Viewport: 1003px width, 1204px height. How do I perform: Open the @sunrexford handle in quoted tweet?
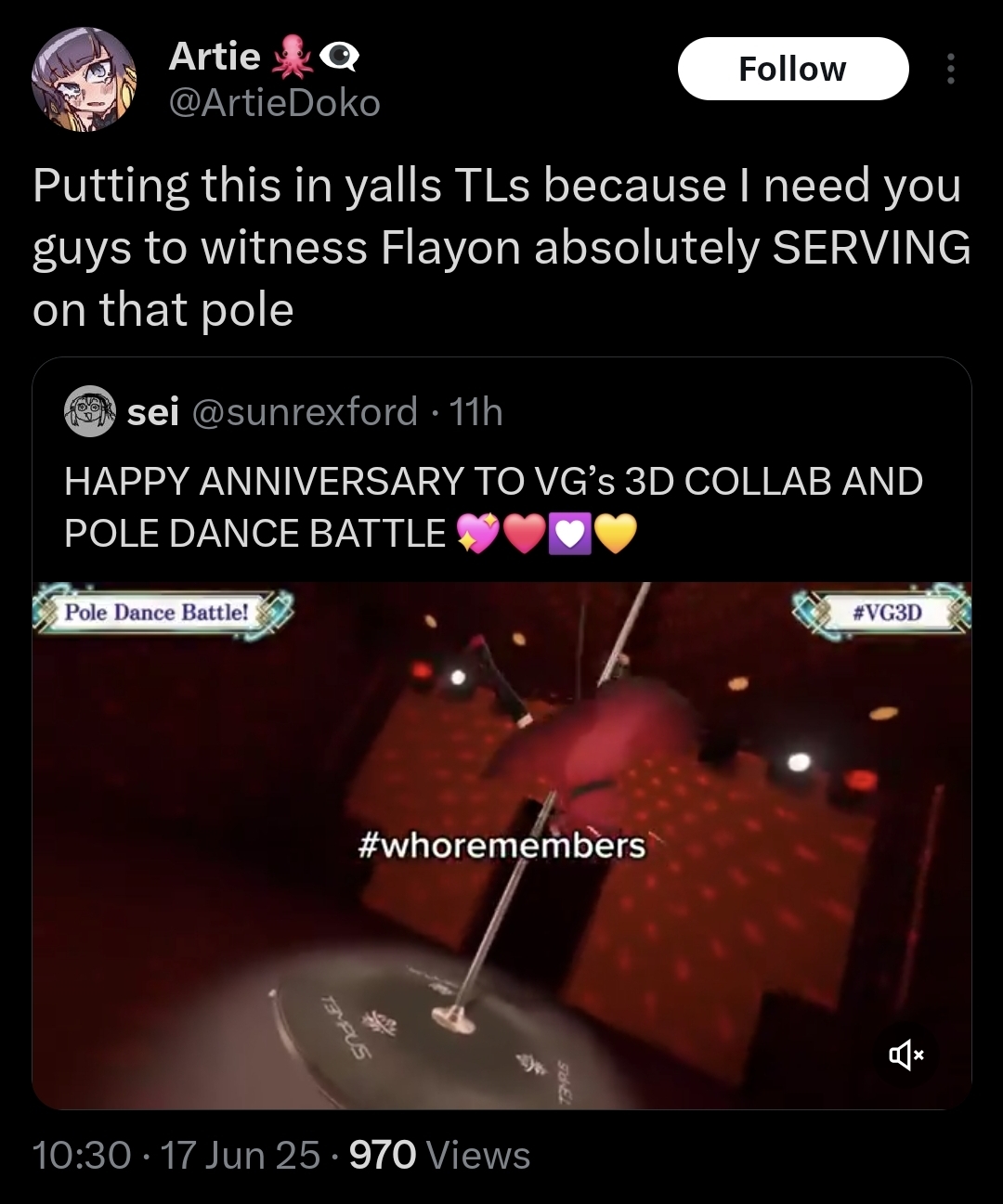coord(305,411)
